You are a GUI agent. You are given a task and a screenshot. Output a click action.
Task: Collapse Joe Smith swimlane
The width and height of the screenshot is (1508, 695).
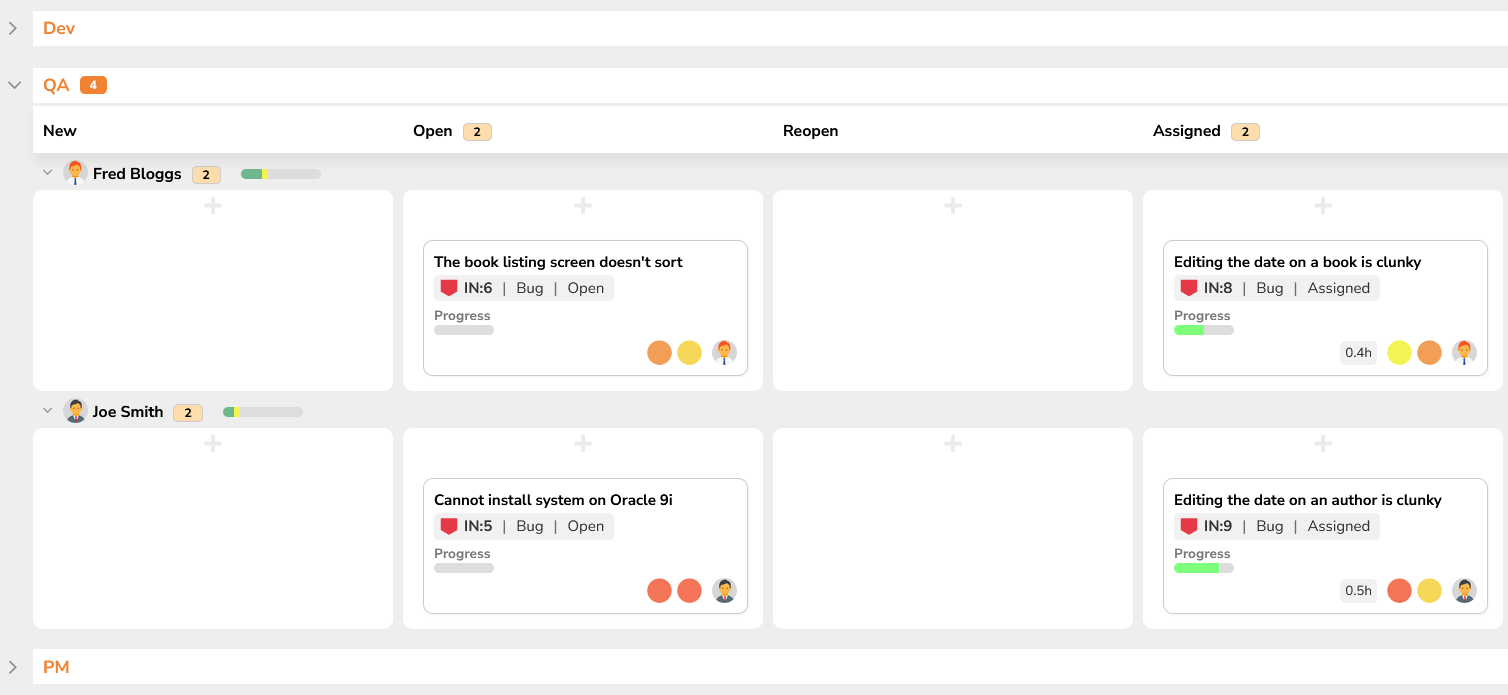pyautogui.click(x=47, y=411)
